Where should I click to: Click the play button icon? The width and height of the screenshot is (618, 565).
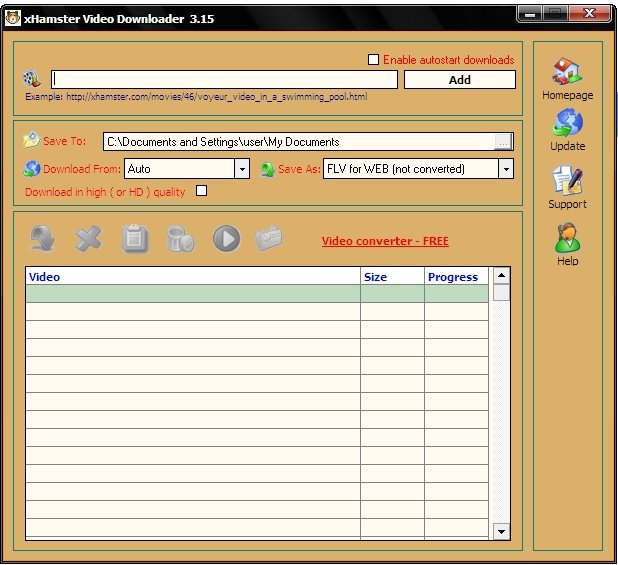pos(226,239)
